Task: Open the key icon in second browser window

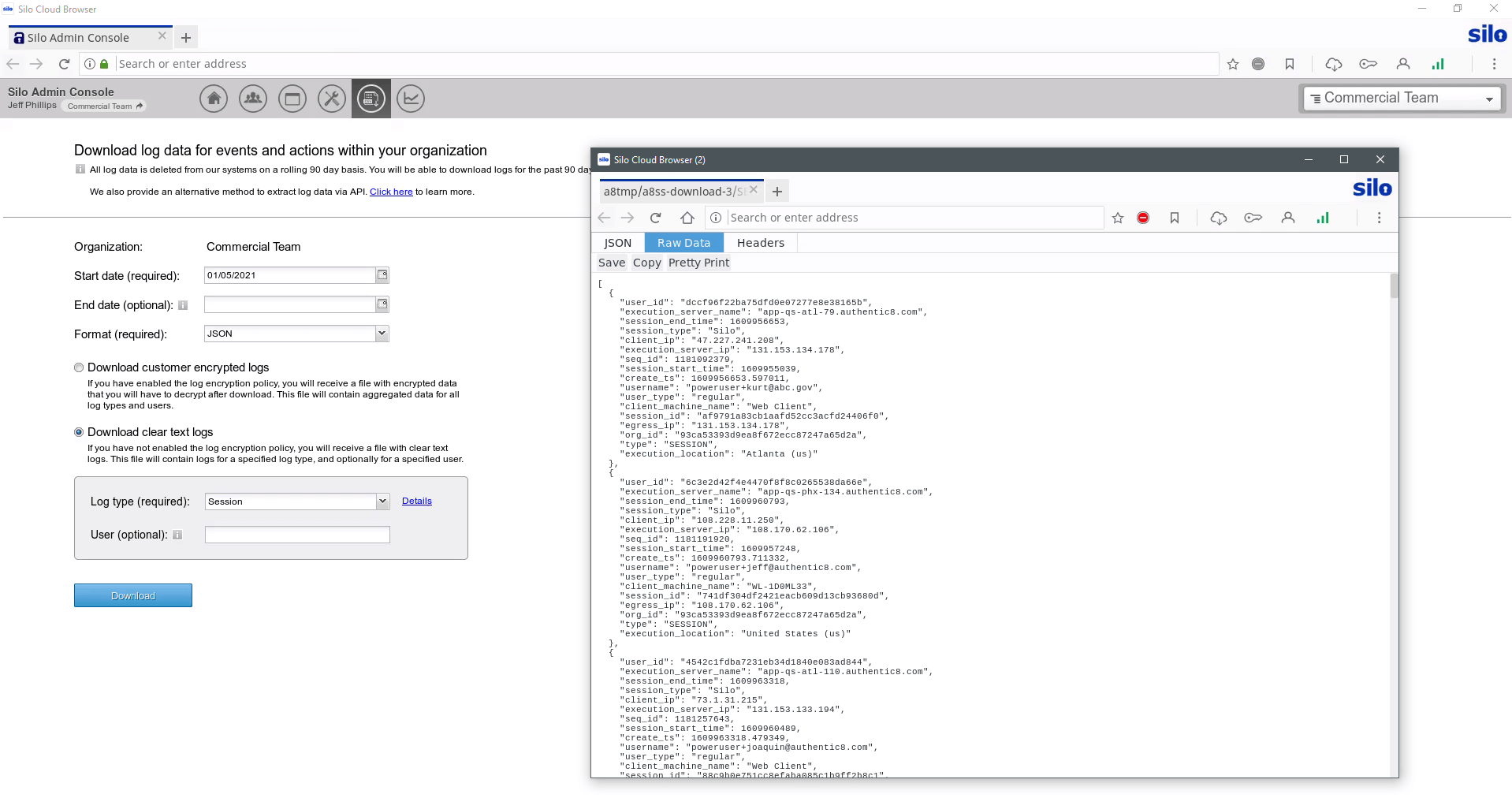Action: (1253, 218)
